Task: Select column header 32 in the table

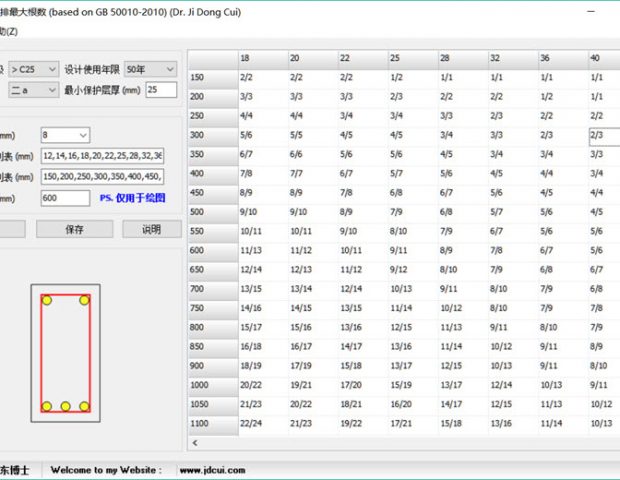Action: click(511, 59)
